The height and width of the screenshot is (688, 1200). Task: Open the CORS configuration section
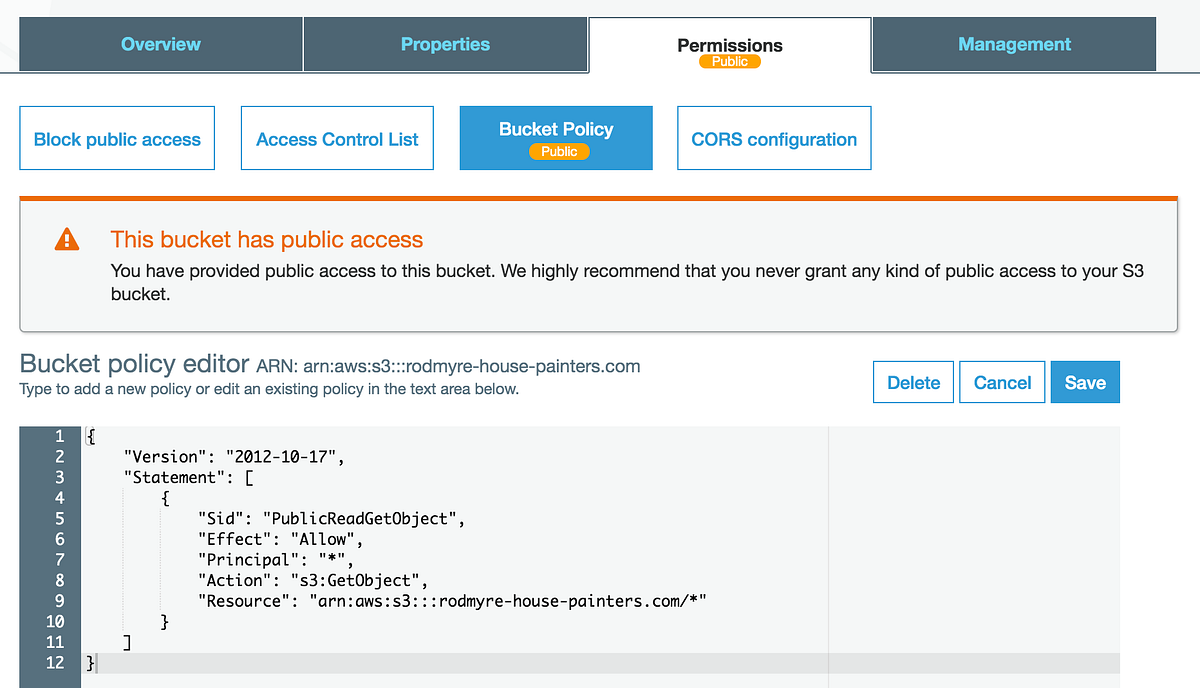pos(774,138)
